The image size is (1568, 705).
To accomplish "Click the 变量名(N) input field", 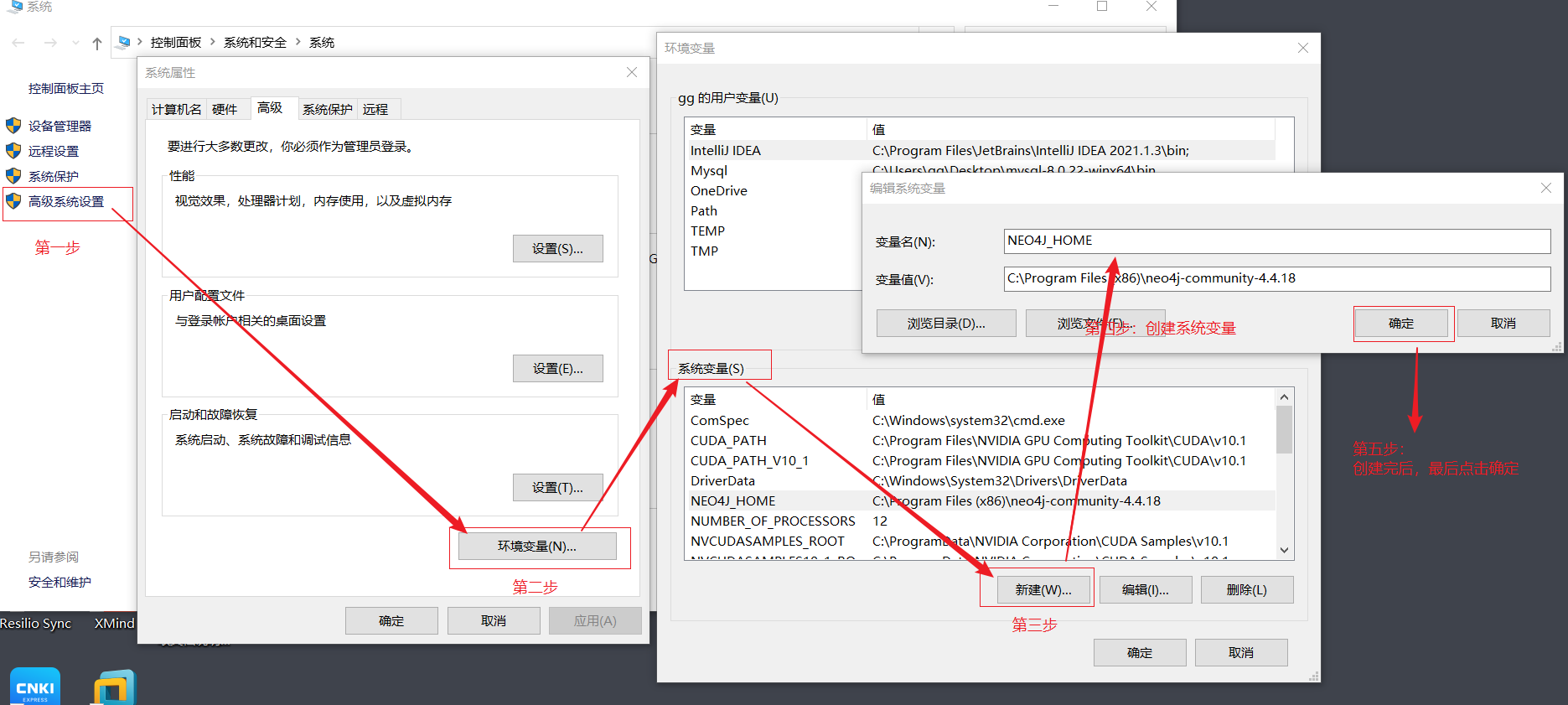I will pos(1276,241).
